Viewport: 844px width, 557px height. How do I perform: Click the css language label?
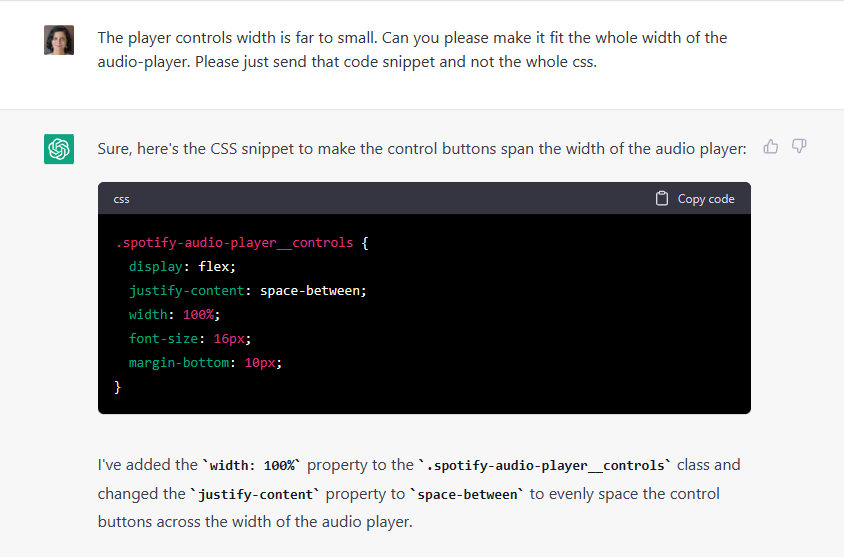(x=121, y=199)
